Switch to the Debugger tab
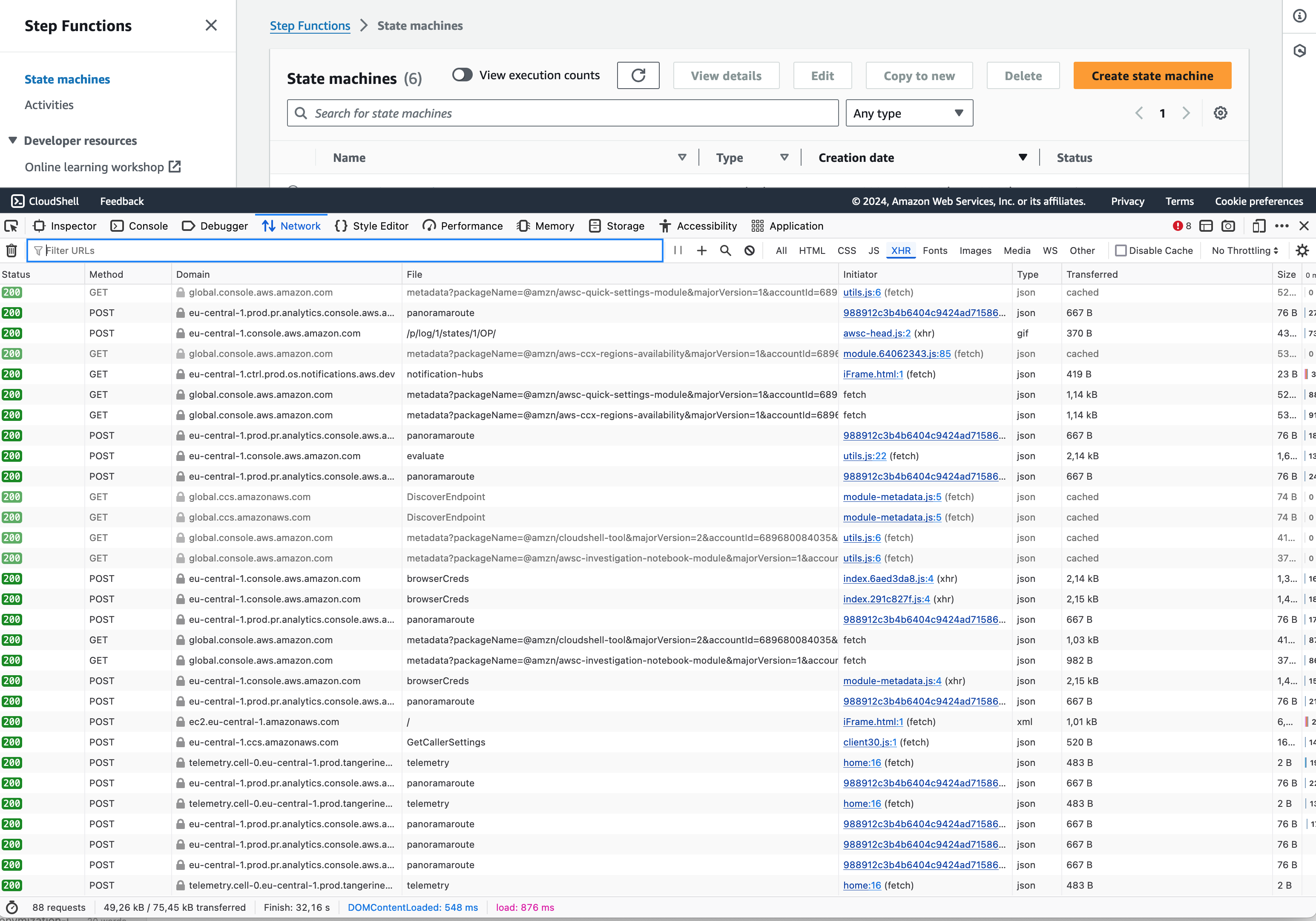1316x921 pixels. tap(215, 226)
